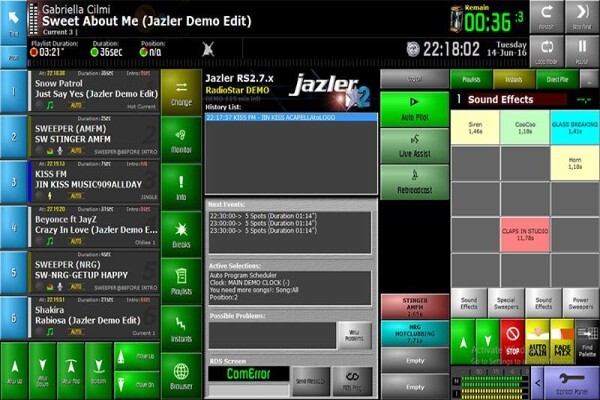Screen dimensions: 600x400
Task: Select Beyonce ft JayZ Crazy In Love
Action: click(x=94, y=227)
